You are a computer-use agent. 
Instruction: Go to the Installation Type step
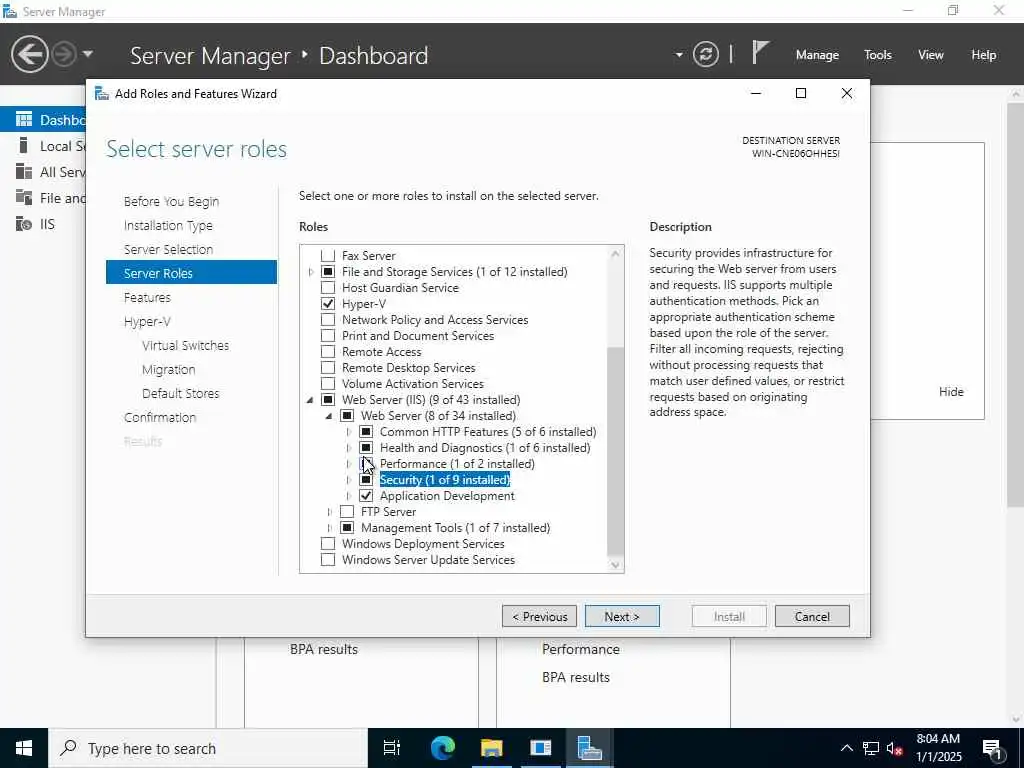pyautogui.click(x=168, y=225)
